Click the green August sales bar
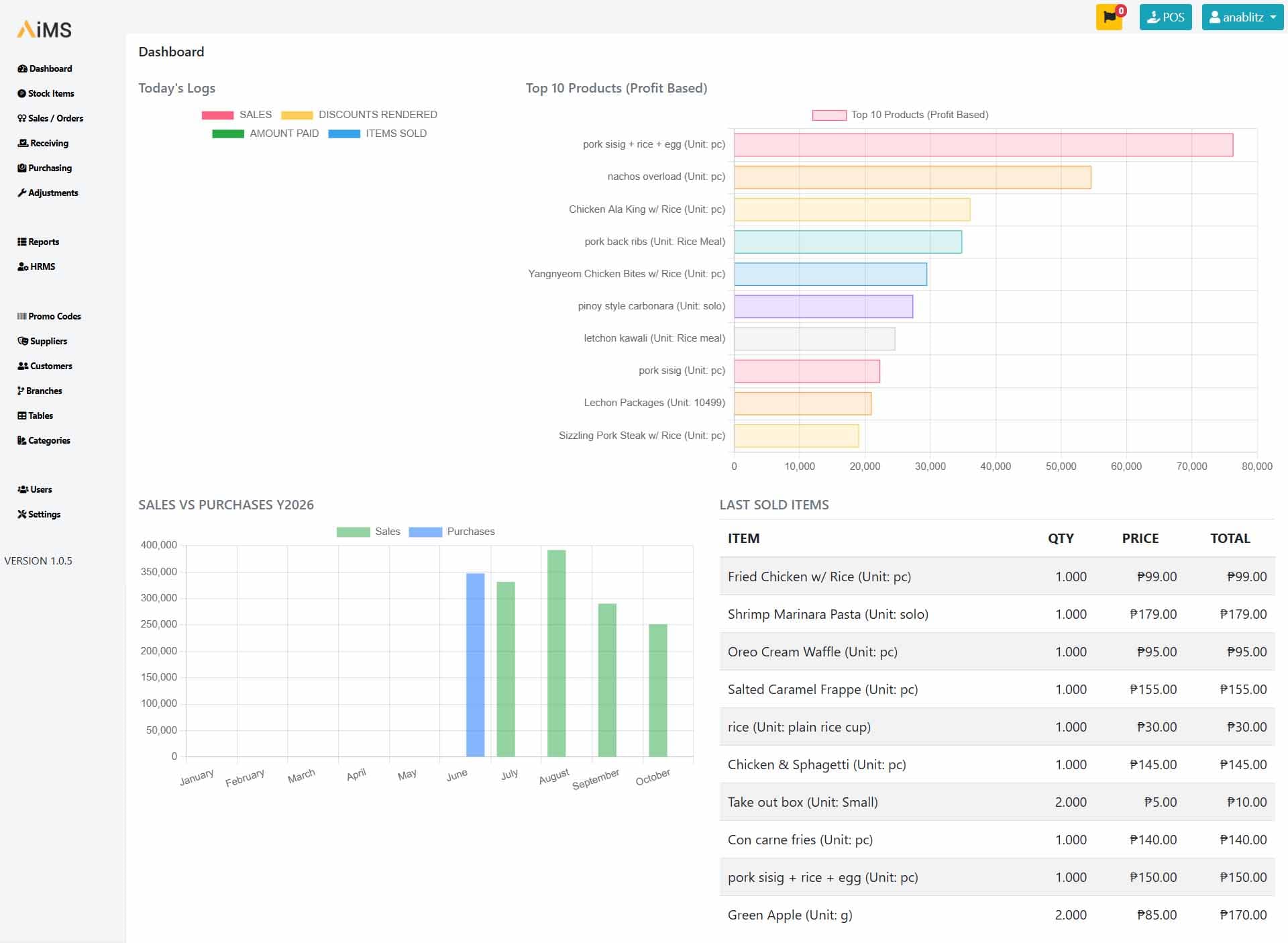The width and height of the screenshot is (1288, 943). [x=556, y=653]
